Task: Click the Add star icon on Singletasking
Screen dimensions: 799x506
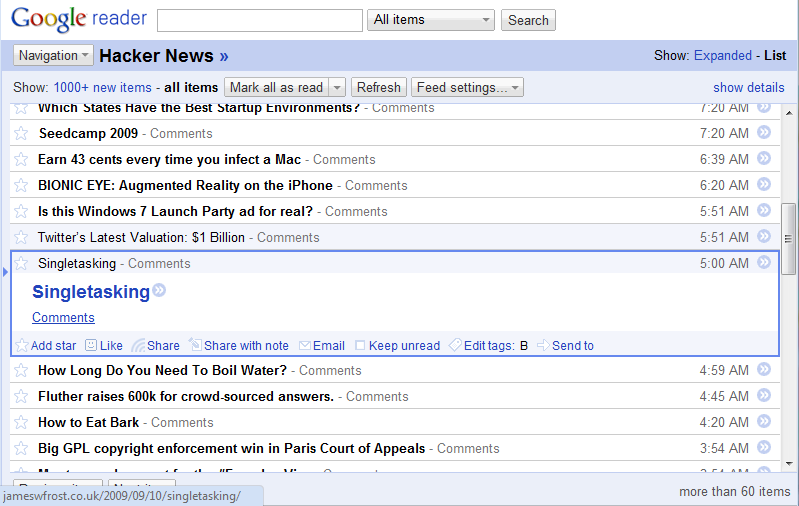Action: (x=22, y=346)
